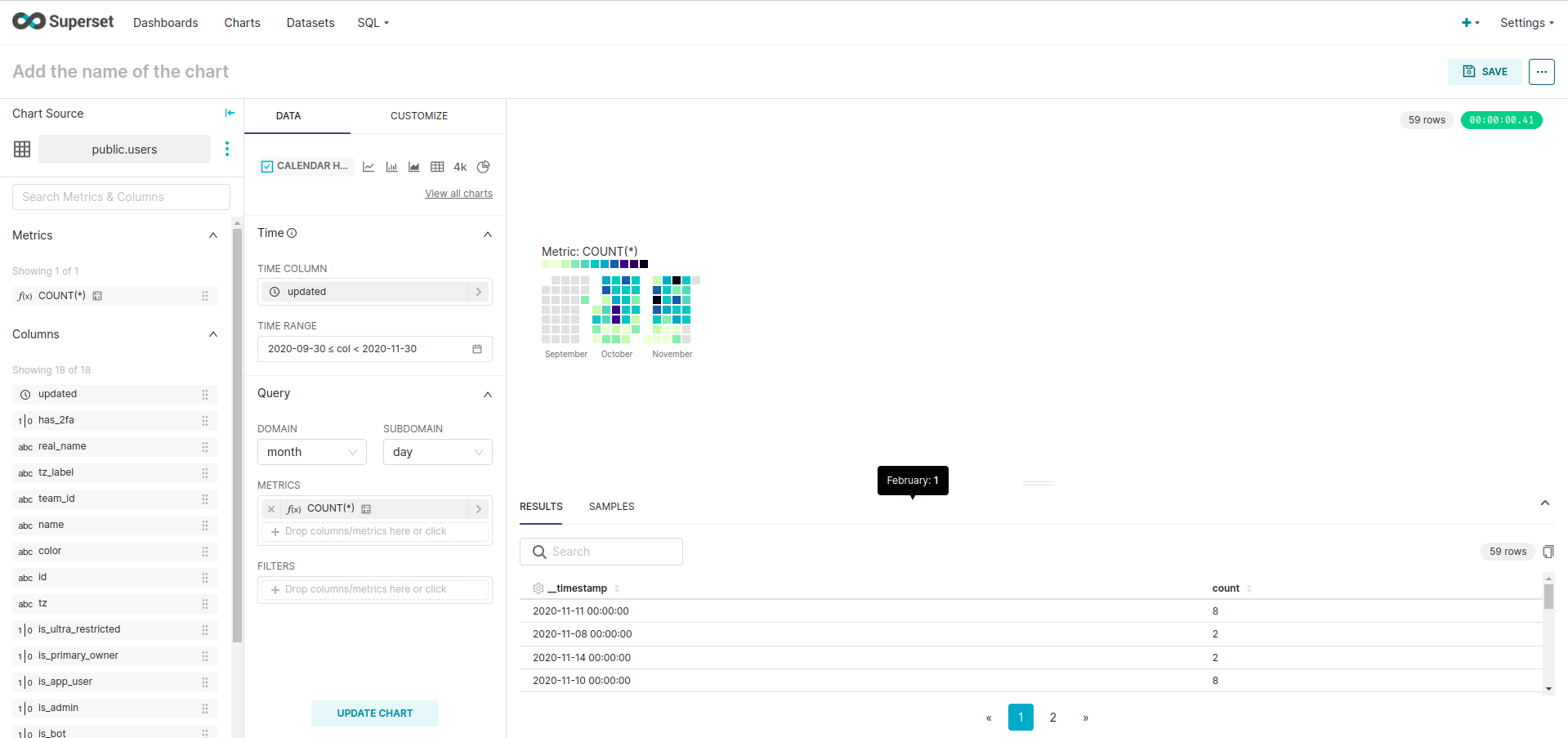Collapse the Columns section

tap(213, 334)
